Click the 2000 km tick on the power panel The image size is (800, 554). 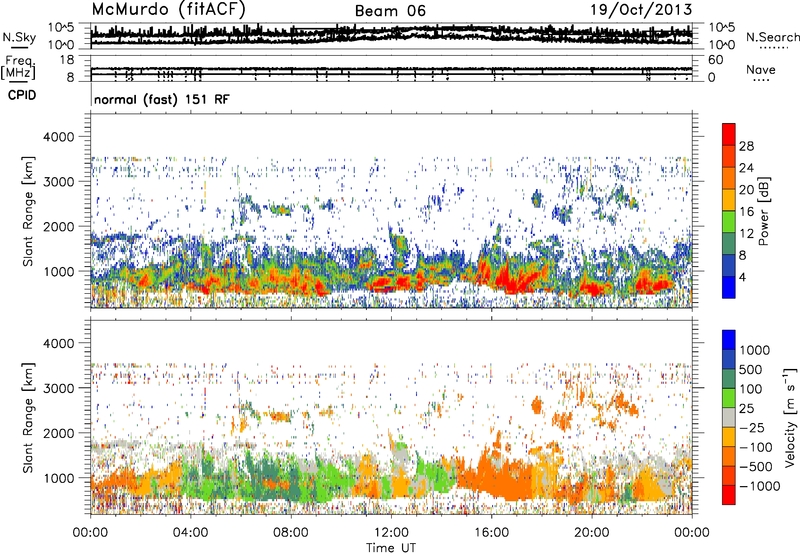pyautogui.click(x=61, y=226)
